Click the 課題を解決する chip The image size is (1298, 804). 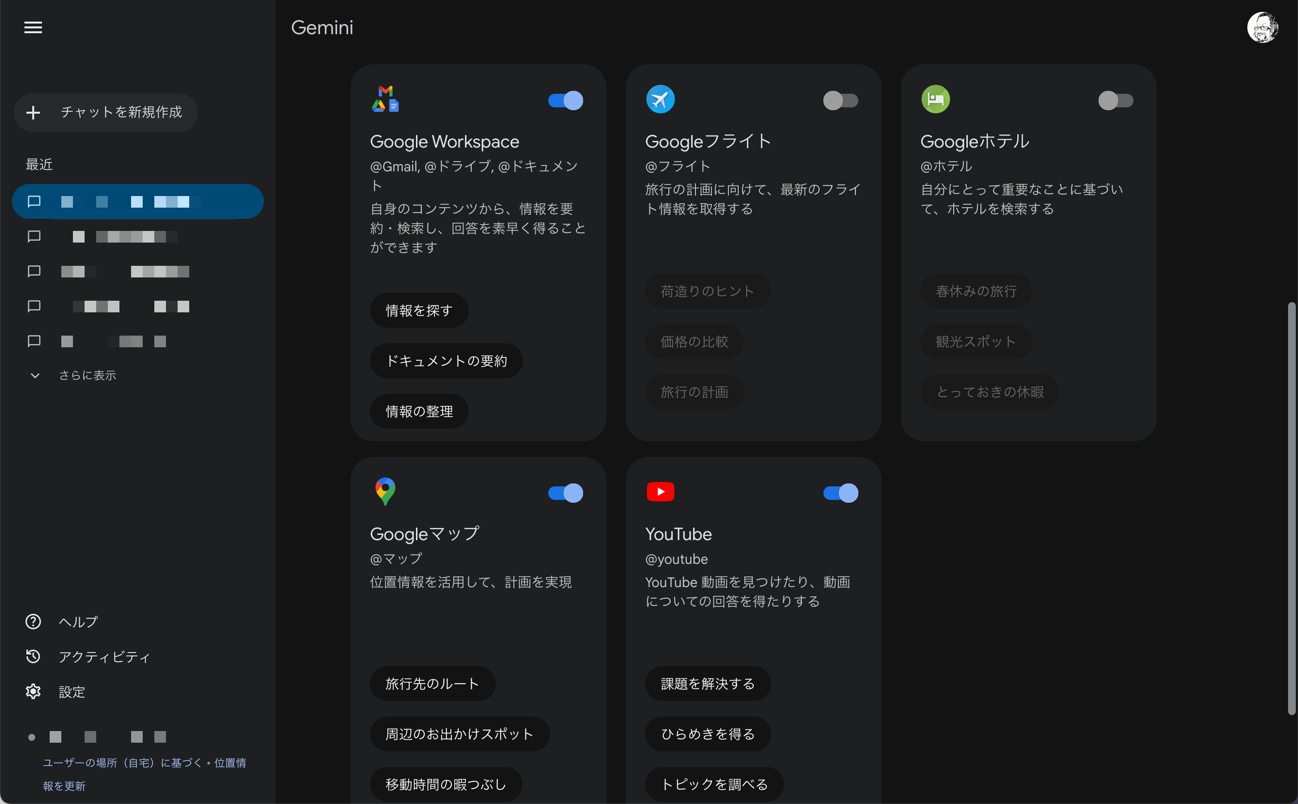[708, 684]
